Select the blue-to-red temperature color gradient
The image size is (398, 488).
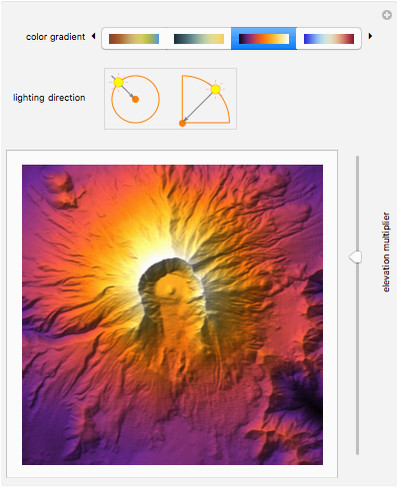tap(329, 39)
